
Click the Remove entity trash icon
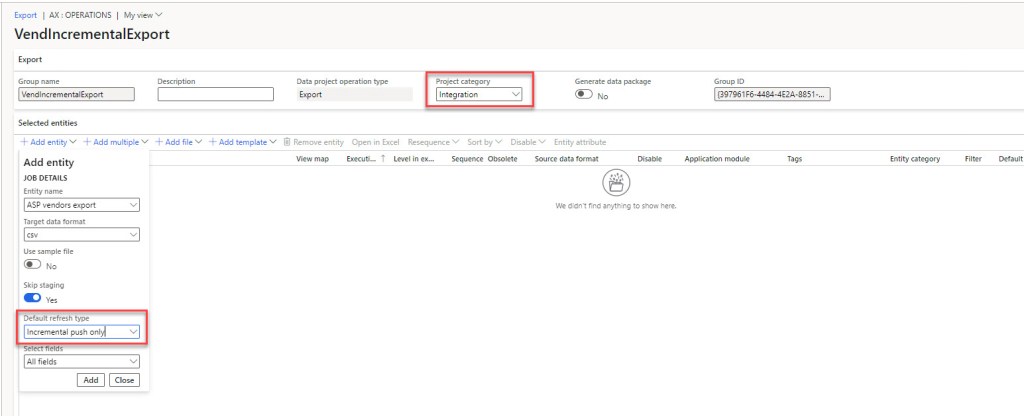[x=287, y=142]
